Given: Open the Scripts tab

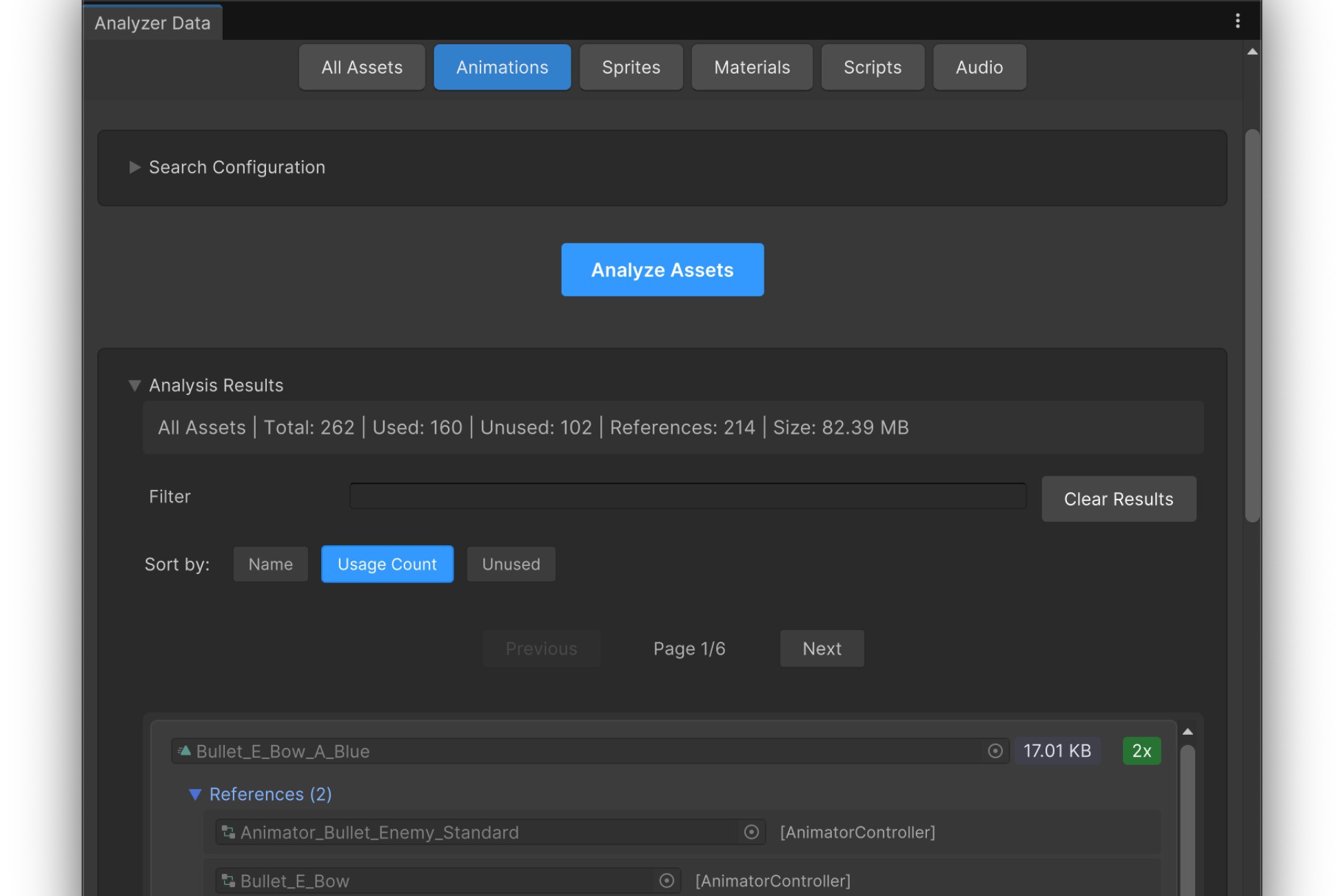Looking at the screenshot, I should (x=873, y=67).
